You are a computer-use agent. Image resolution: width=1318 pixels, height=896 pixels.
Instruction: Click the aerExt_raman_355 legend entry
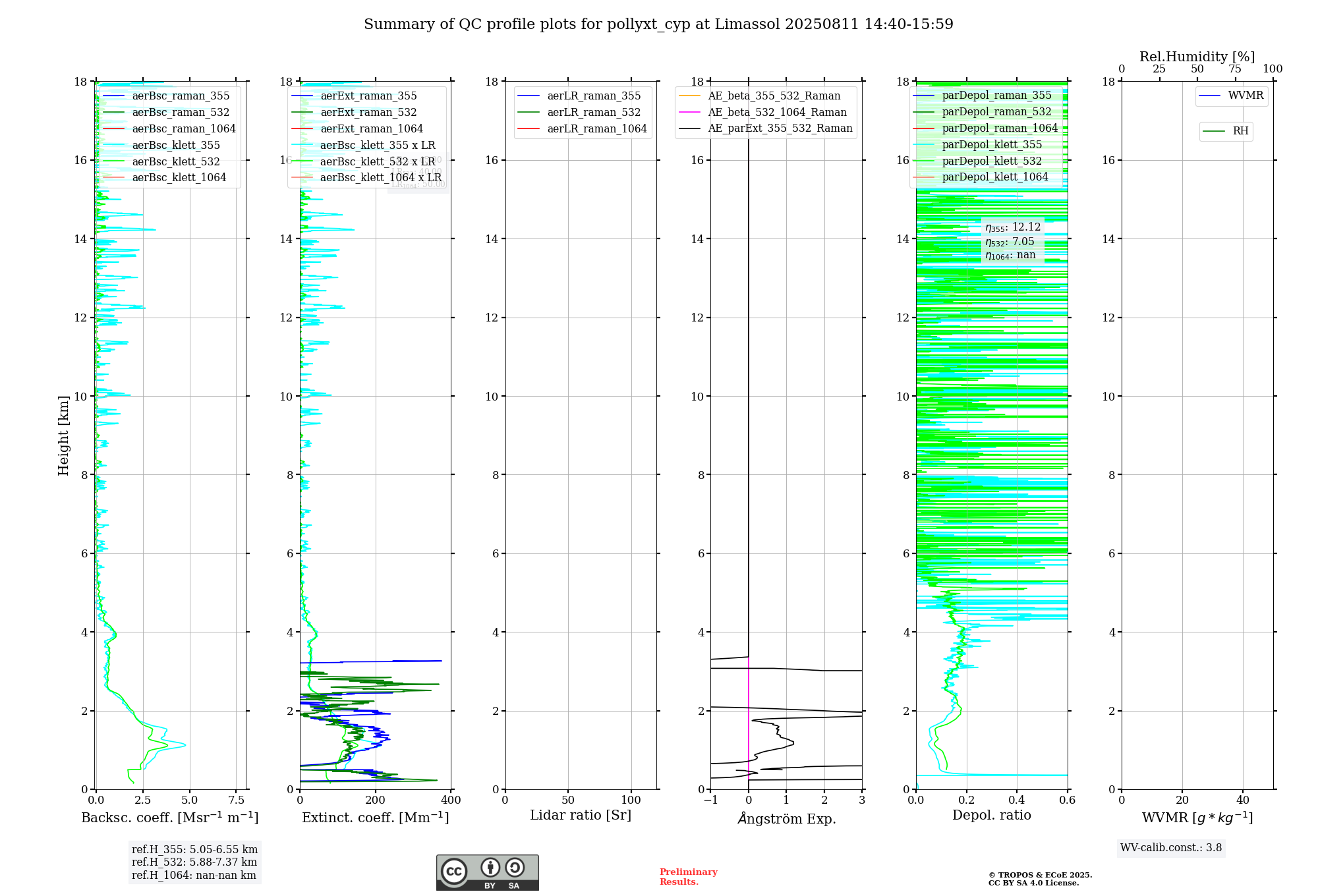click(355, 96)
